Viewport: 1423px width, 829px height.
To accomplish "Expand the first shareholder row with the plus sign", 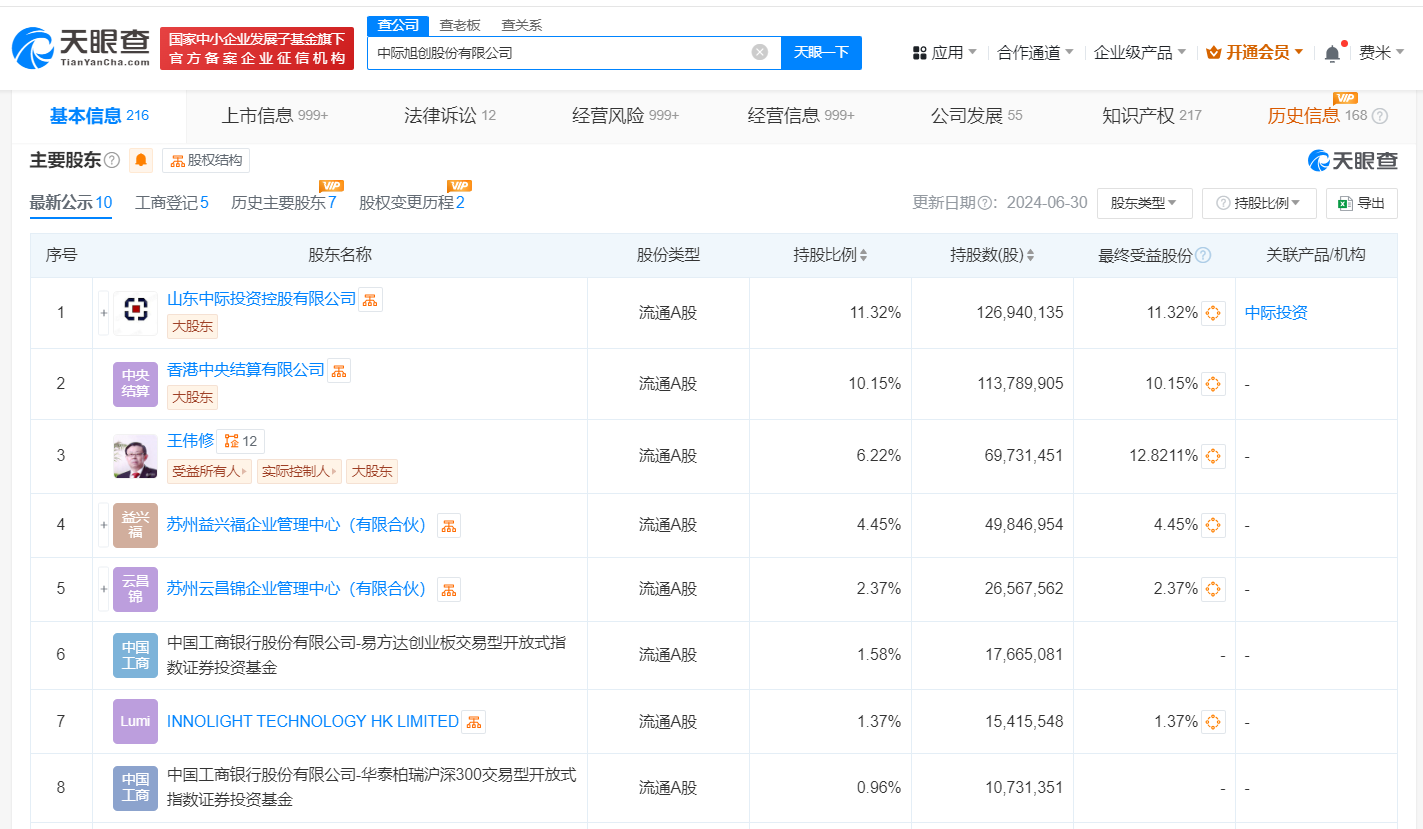I will [103, 312].
